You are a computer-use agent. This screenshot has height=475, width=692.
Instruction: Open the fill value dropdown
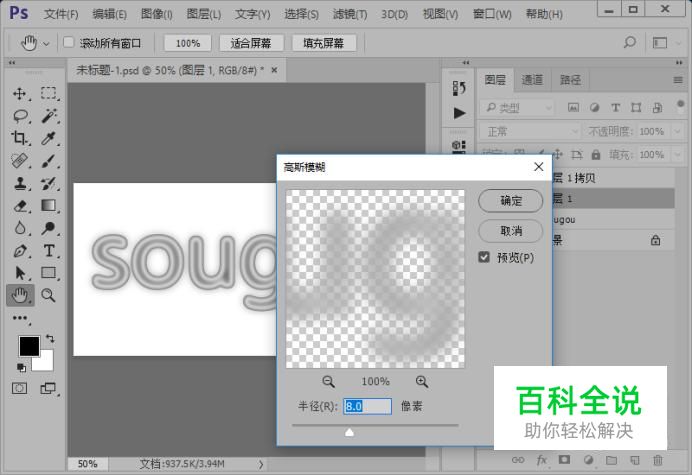677,155
